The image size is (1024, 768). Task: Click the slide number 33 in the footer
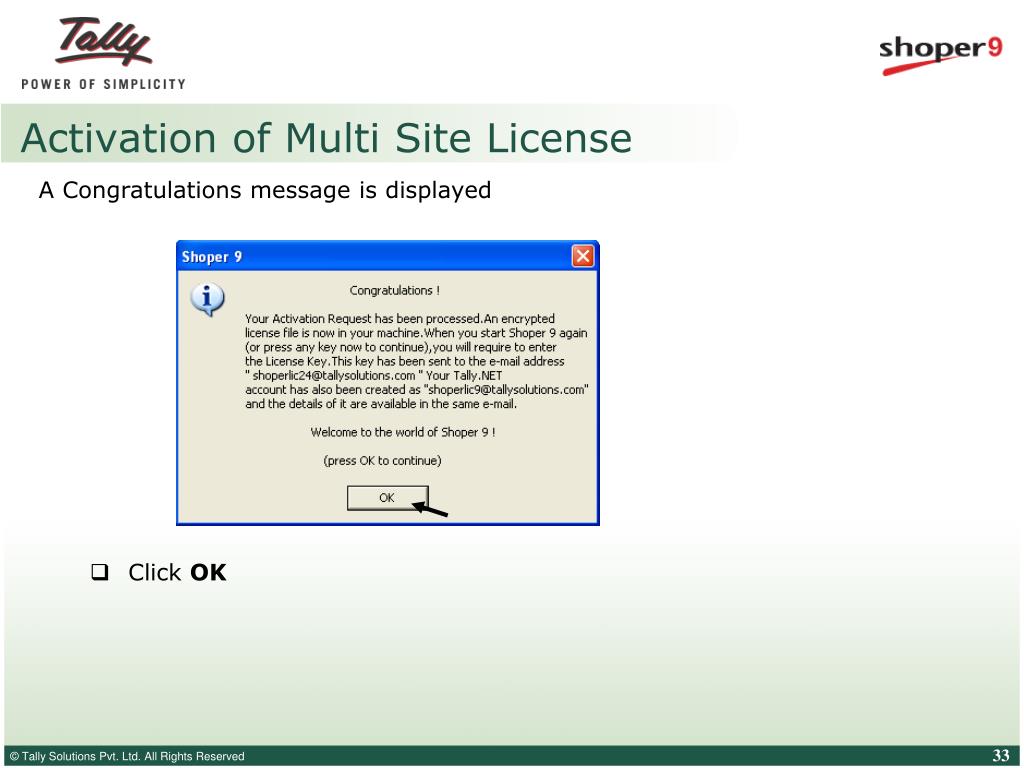click(1000, 756)
